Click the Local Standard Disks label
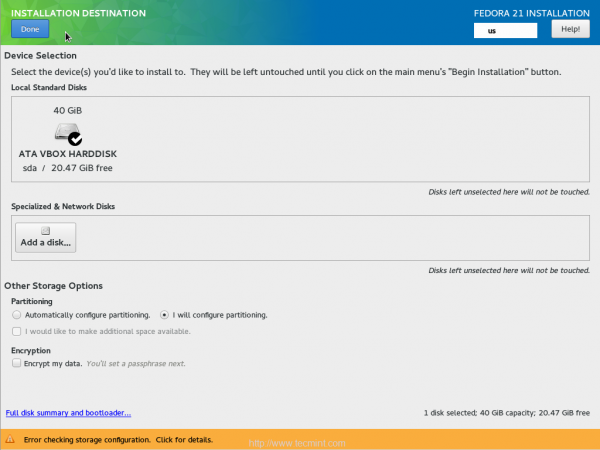The width and height of the screenshot is (600, 450). (x=49, y=87)
